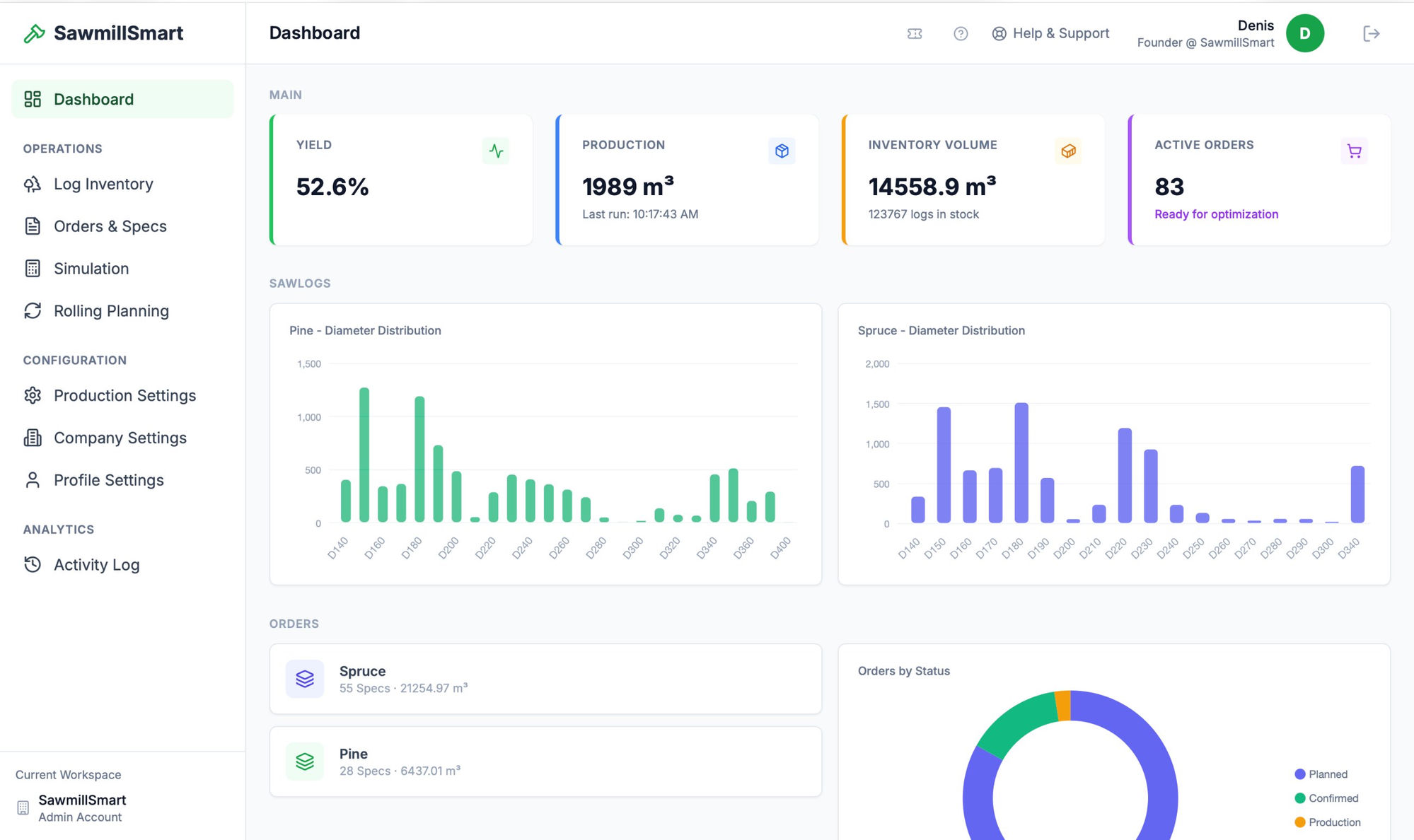
Task: Click the question mark help icon
Action: point(961,33)
